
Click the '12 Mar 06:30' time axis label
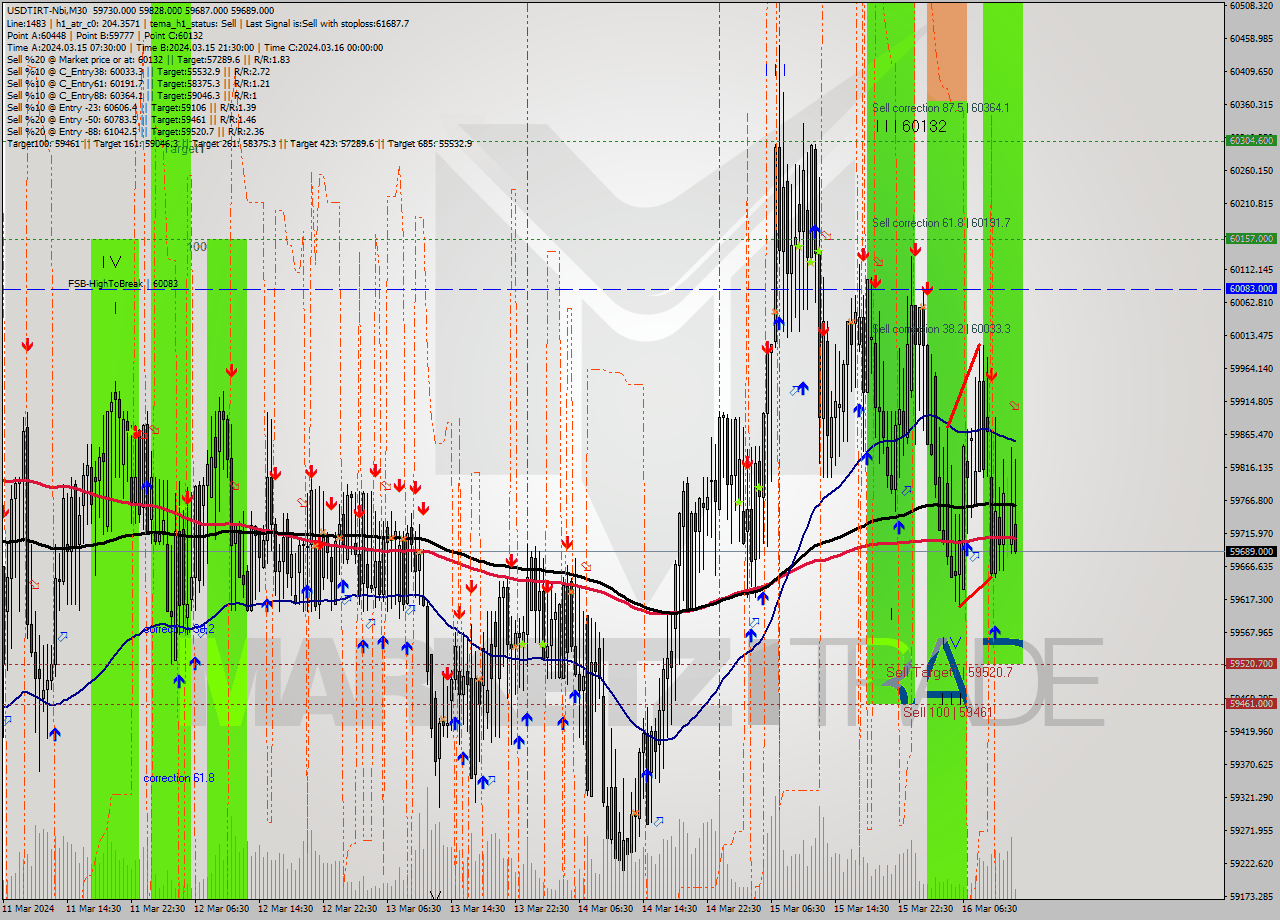click(220, 909)
